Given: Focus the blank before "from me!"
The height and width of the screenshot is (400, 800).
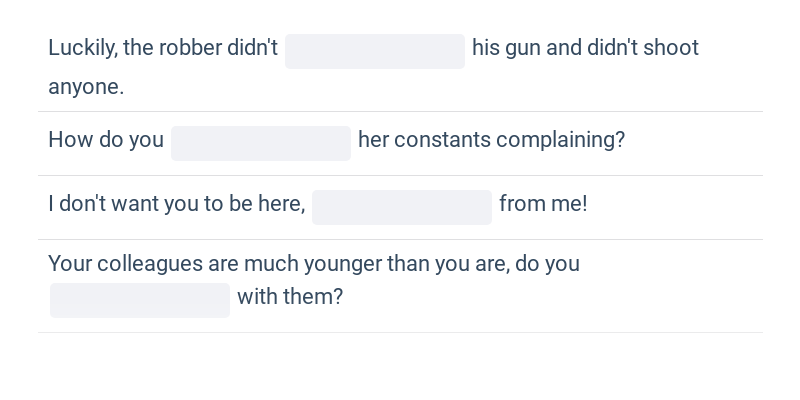Looking at the screenshot, I should pyautogui.click(x=402, y=207).
